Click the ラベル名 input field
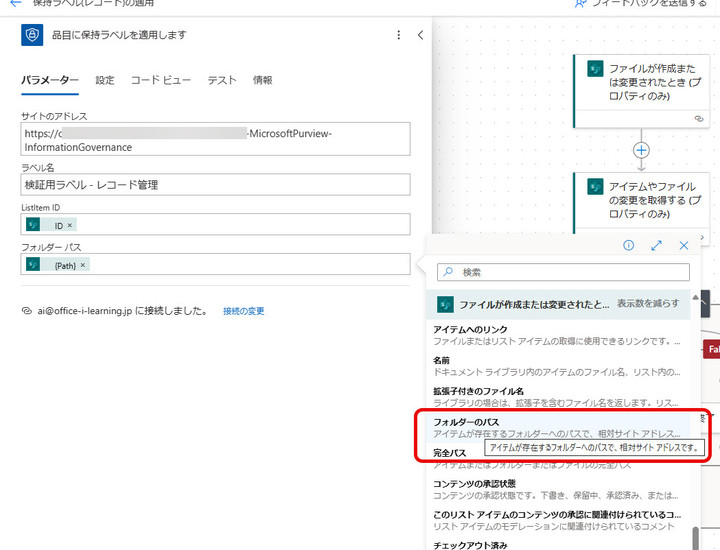 pyautogui.click(x=215, y=185)
